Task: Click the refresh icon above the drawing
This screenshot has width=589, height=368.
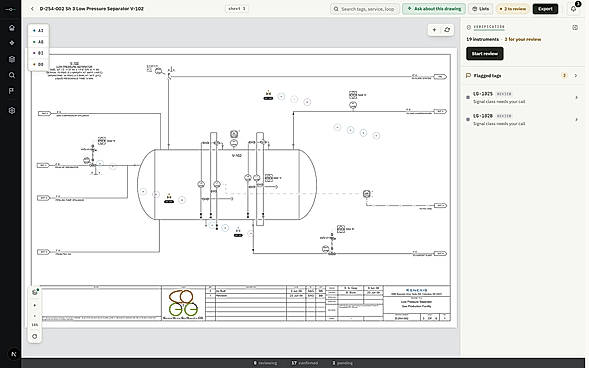Action: pos(447,30)
